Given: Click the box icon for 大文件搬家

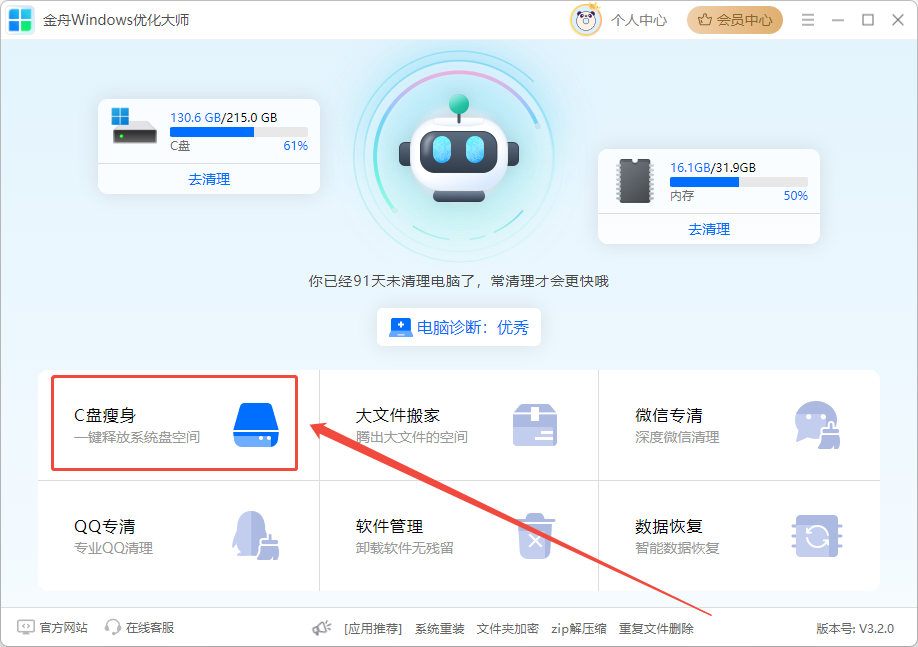Looking at the screenshot, I should pyautogui.click(x=535, y=425).
